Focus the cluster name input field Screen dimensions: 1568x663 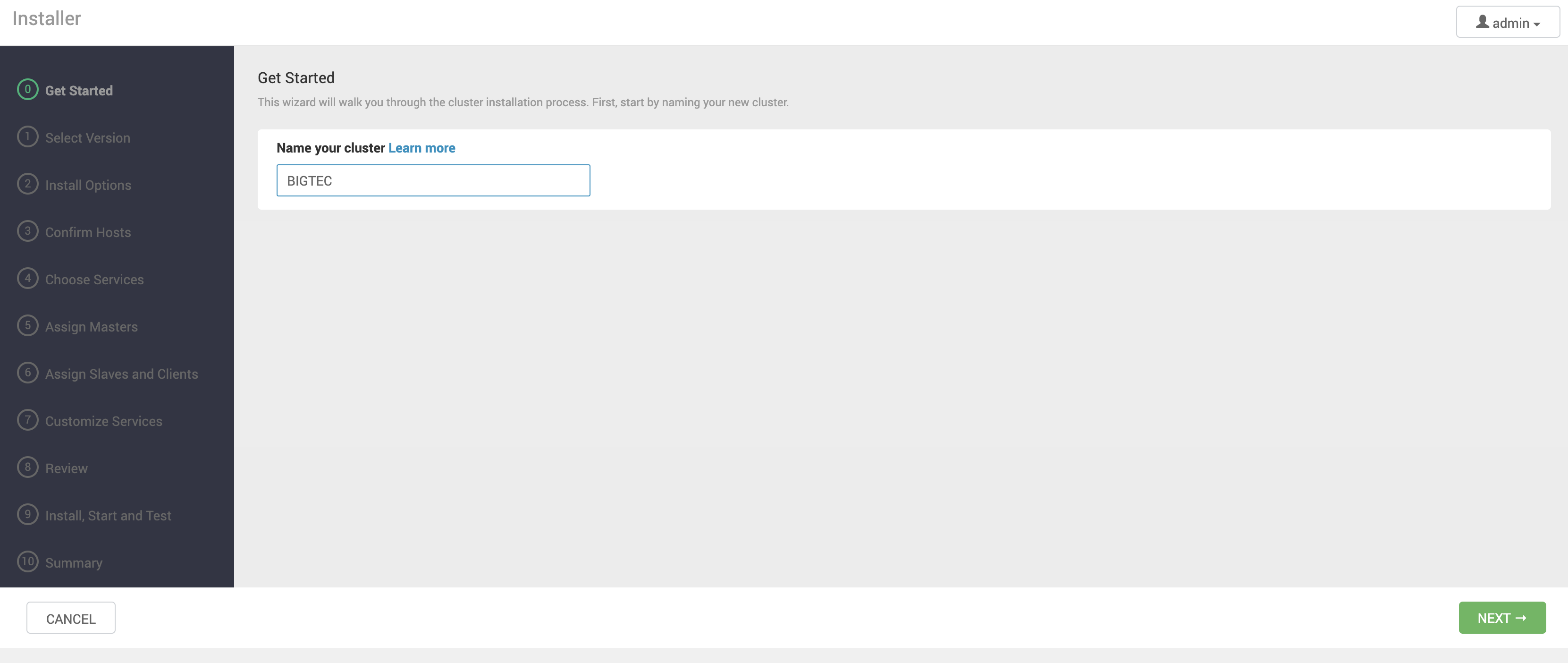point(433,180)
